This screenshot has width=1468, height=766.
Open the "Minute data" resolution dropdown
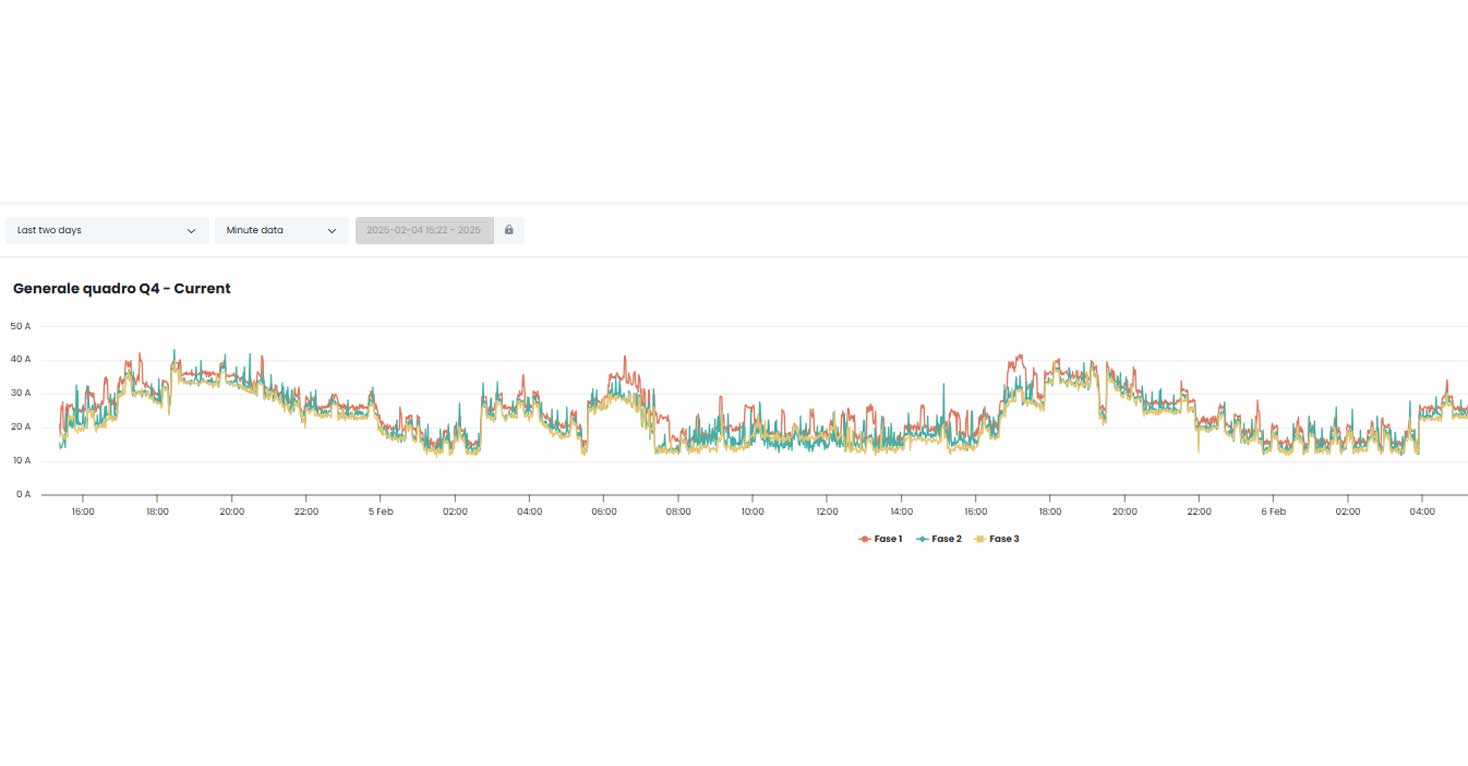280,230
